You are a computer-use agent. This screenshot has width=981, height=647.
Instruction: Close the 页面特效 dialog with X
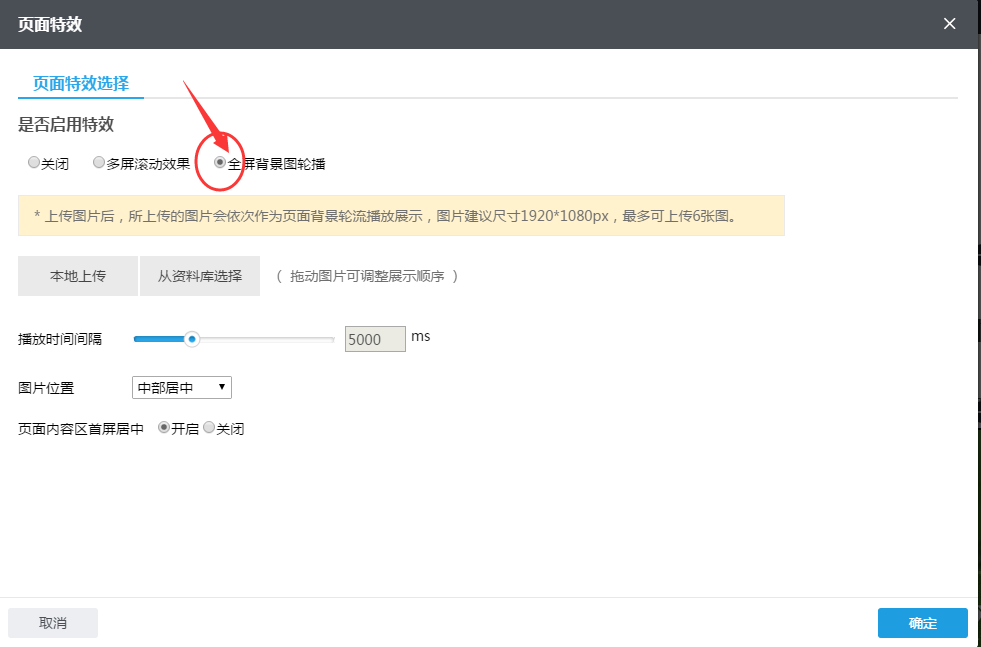click(949, 24)
